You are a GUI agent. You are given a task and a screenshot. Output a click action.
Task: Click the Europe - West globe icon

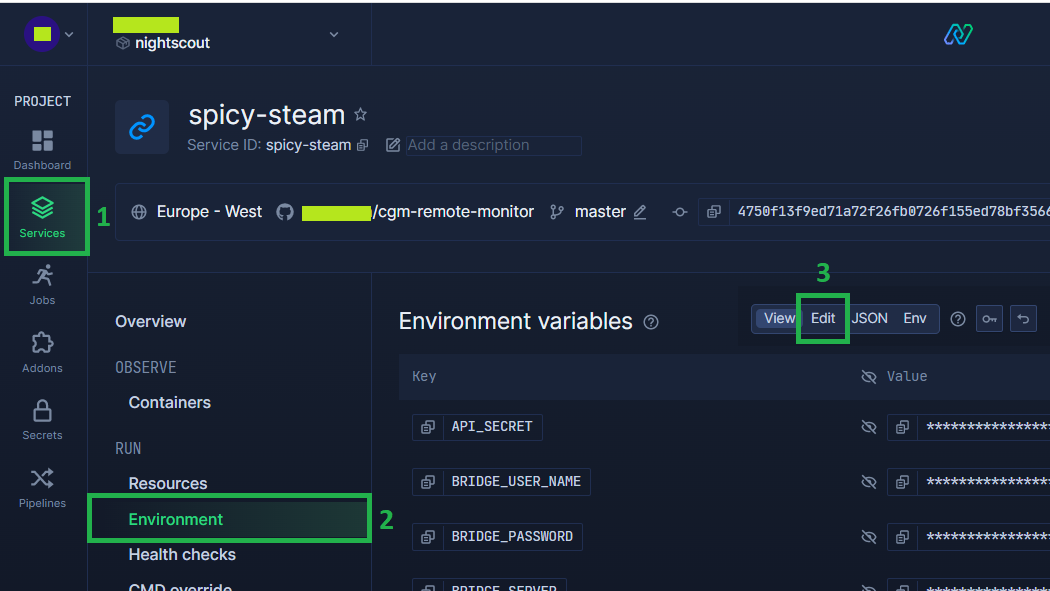point(139,212)
